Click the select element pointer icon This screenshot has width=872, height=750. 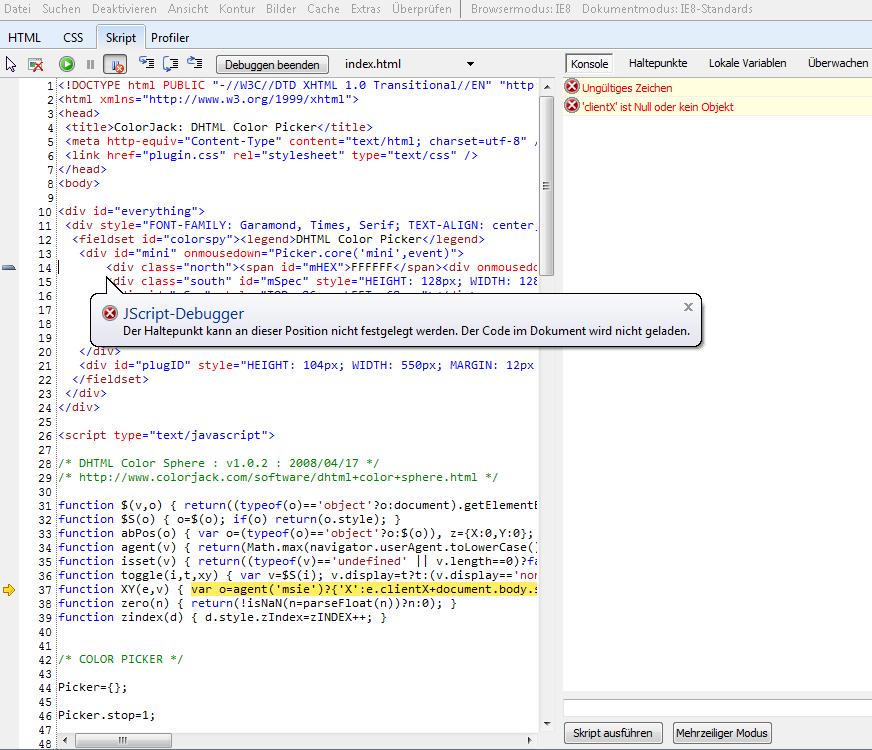coord(11,64)
